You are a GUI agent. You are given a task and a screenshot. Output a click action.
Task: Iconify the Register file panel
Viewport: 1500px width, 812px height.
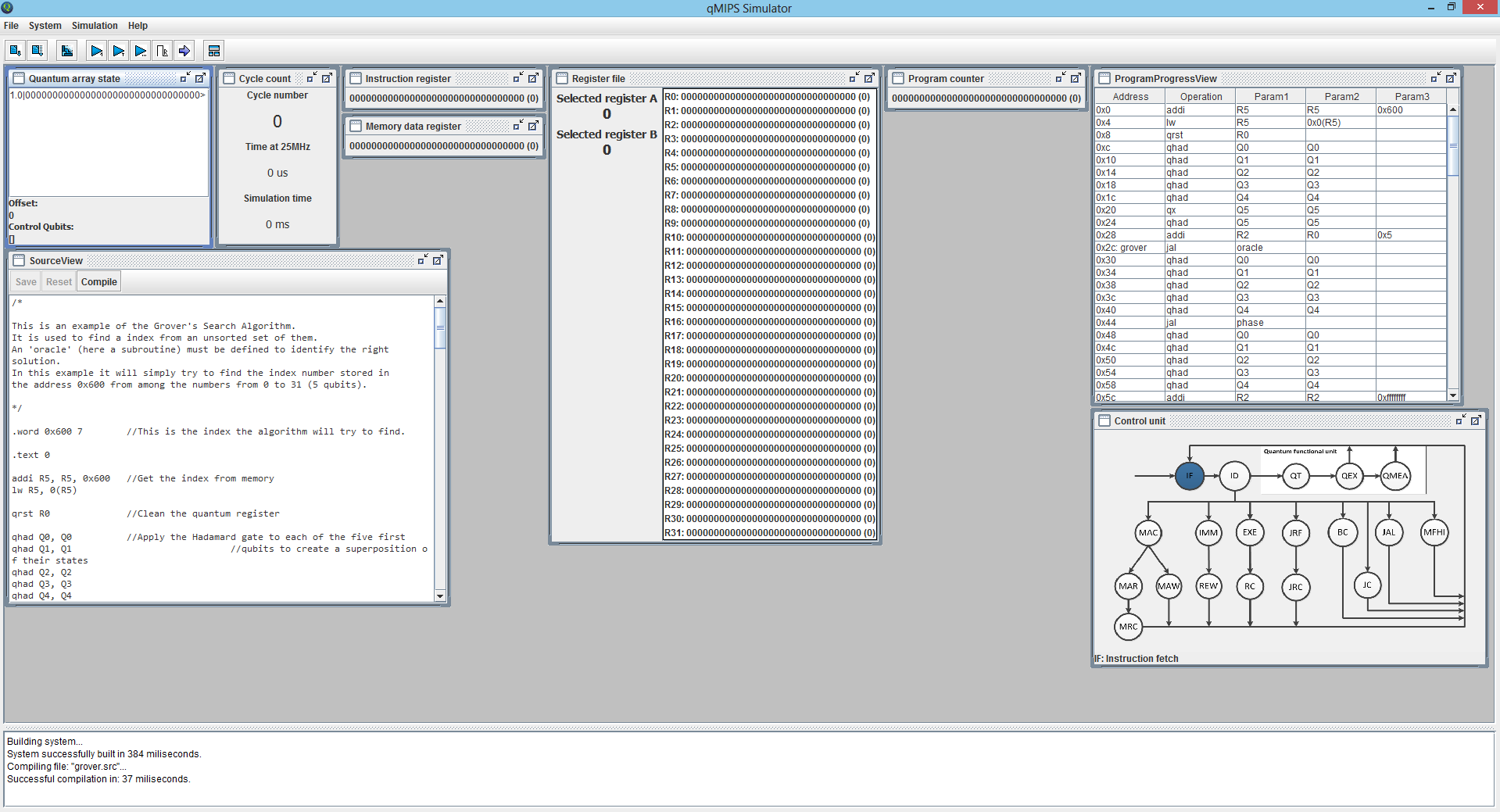[x=854, y=78]
